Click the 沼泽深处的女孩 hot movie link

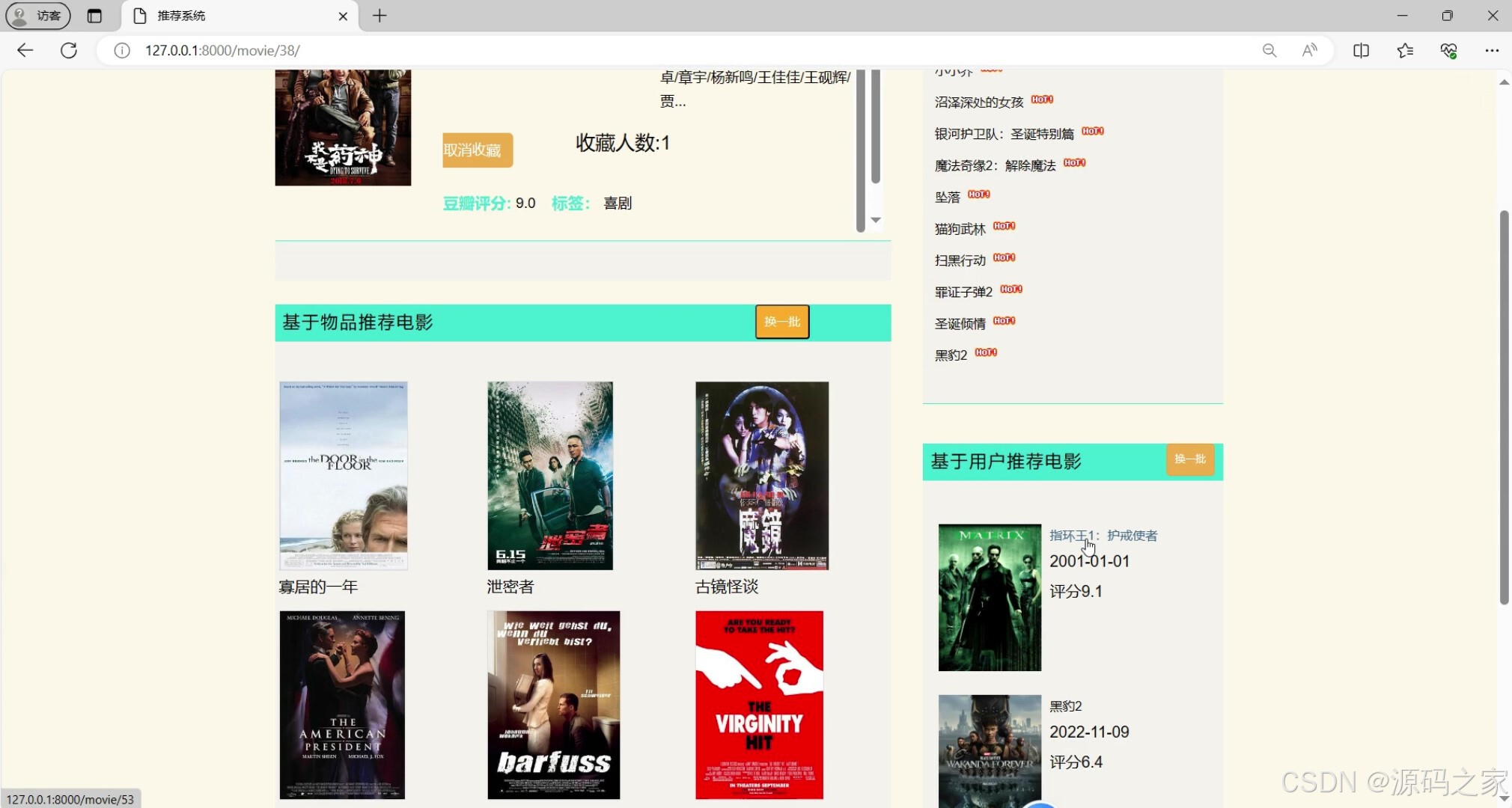pyautogui.click(x=978, y=102)
